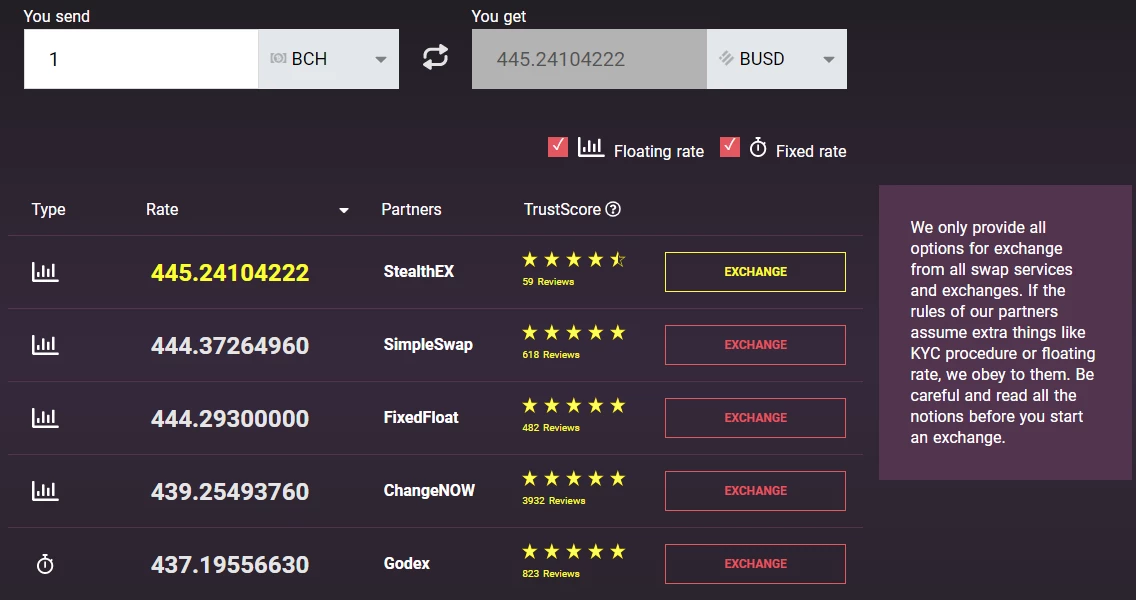Uncheck the Fixed rate checkbox

[x=730, y=147]
